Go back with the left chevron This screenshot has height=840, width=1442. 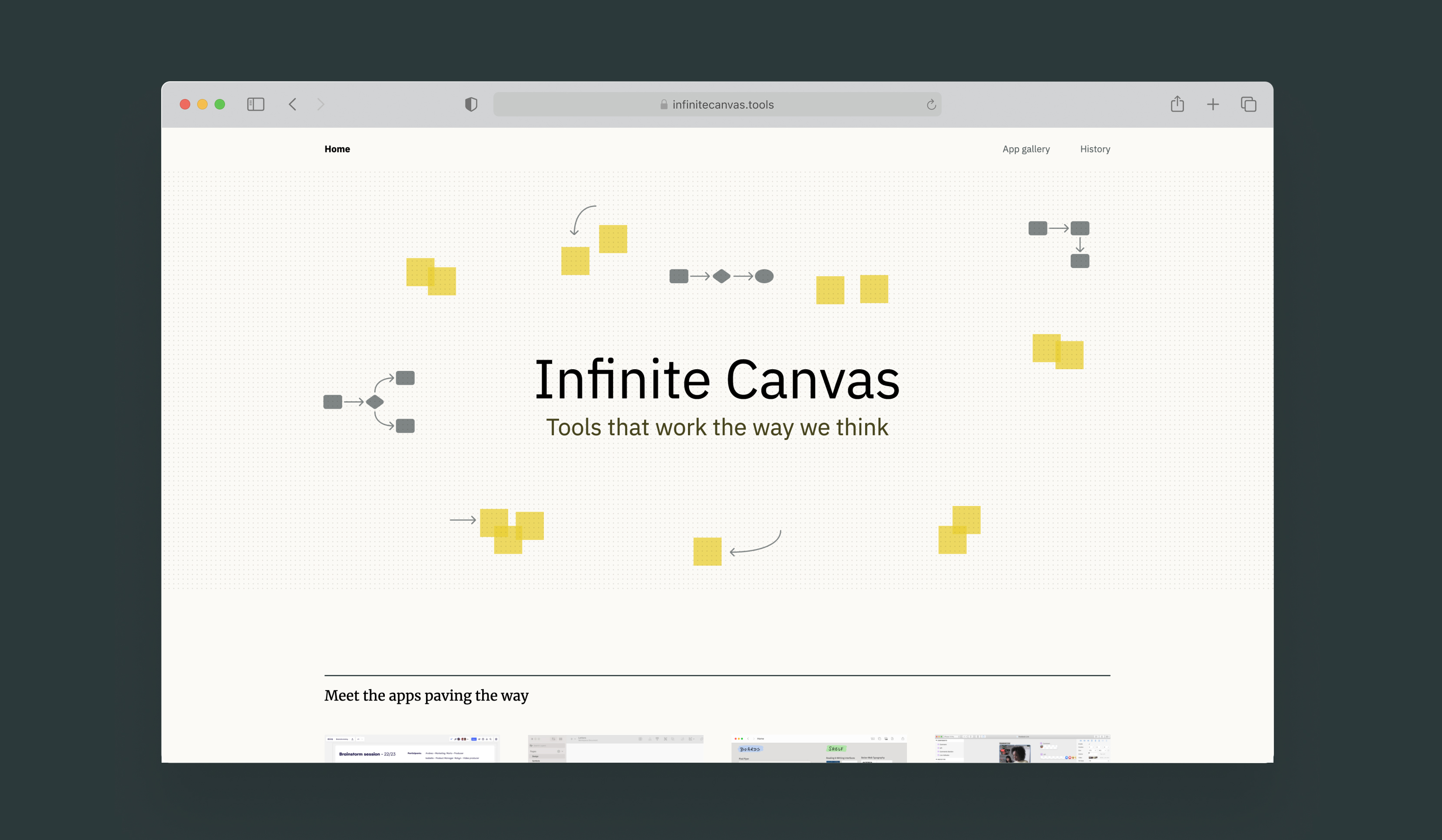[x=292, y=104]
